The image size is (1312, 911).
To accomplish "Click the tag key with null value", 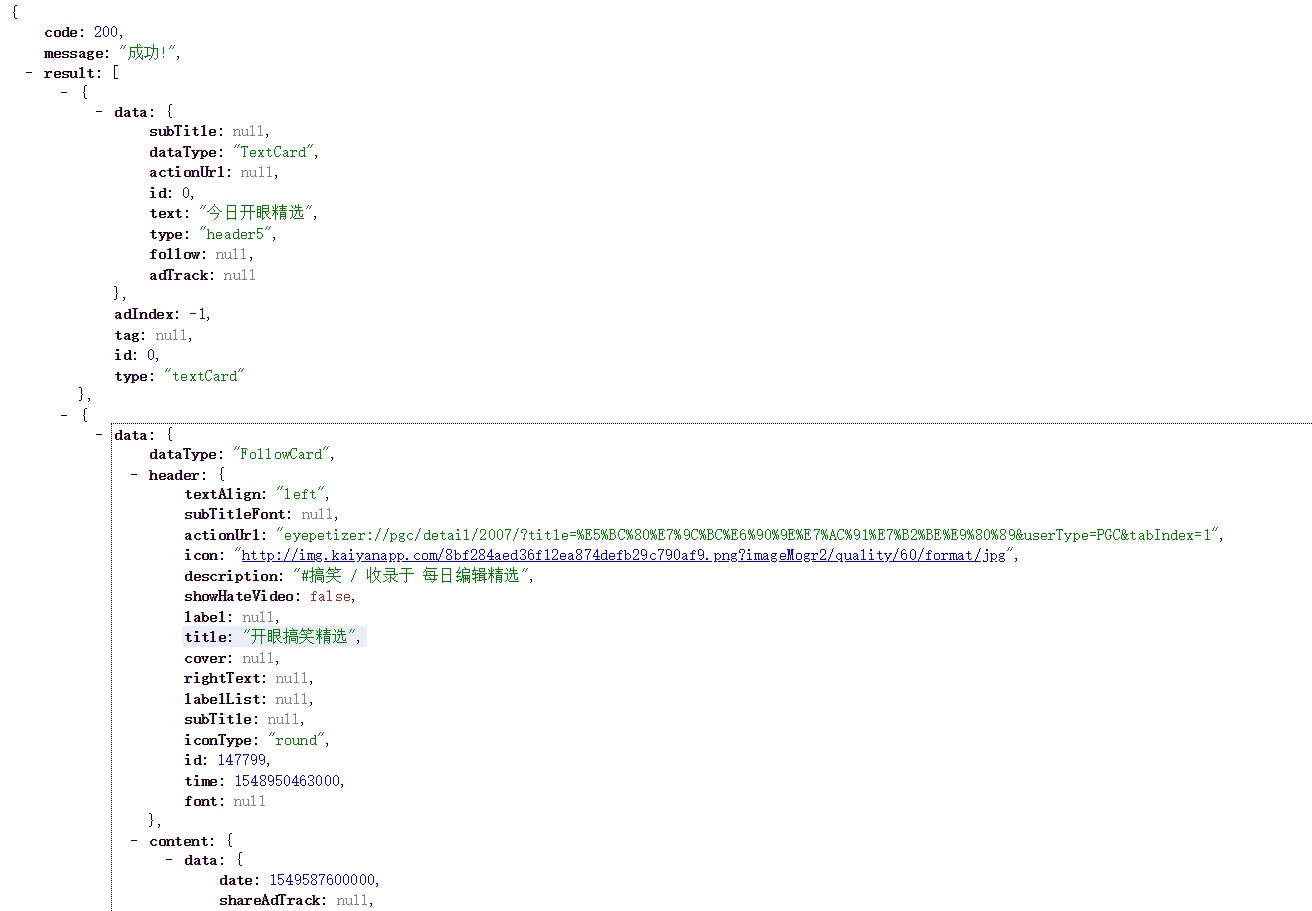I will (128, 335).
